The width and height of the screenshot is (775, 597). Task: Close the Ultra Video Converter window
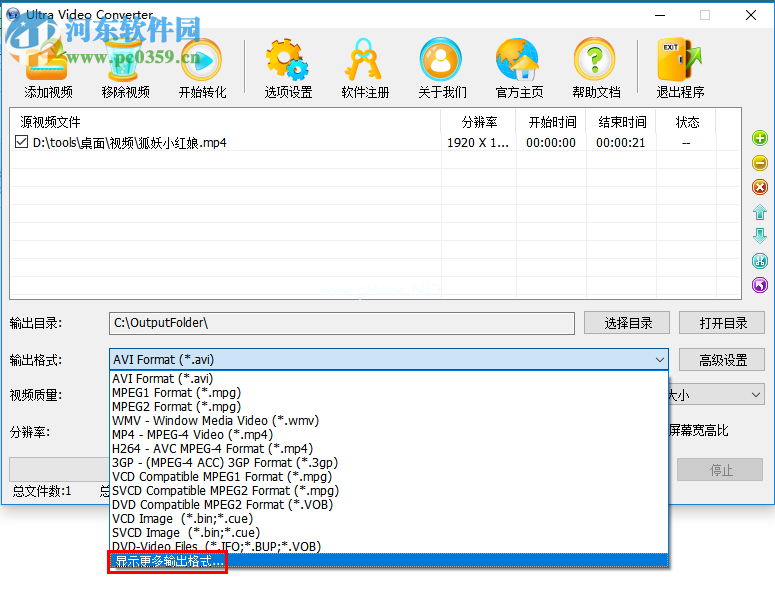tap(751, 15)
